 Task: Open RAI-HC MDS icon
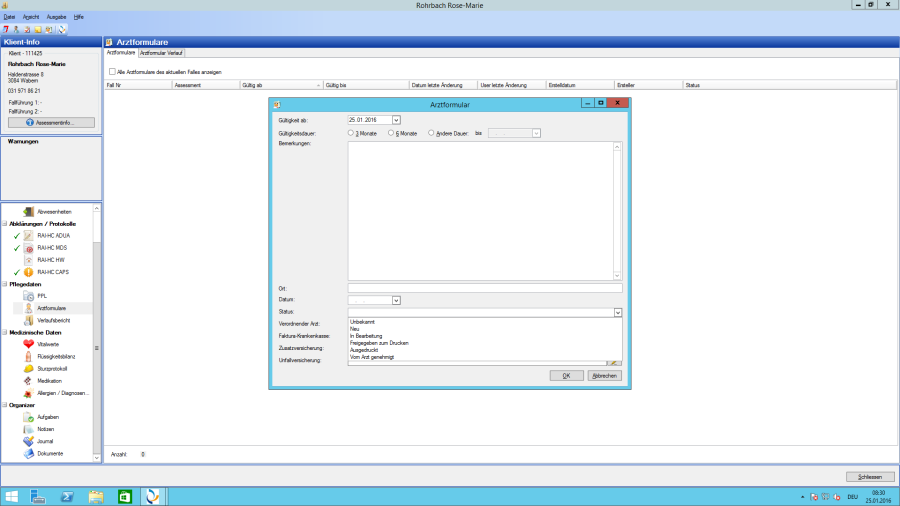click(x=28, y=248)
